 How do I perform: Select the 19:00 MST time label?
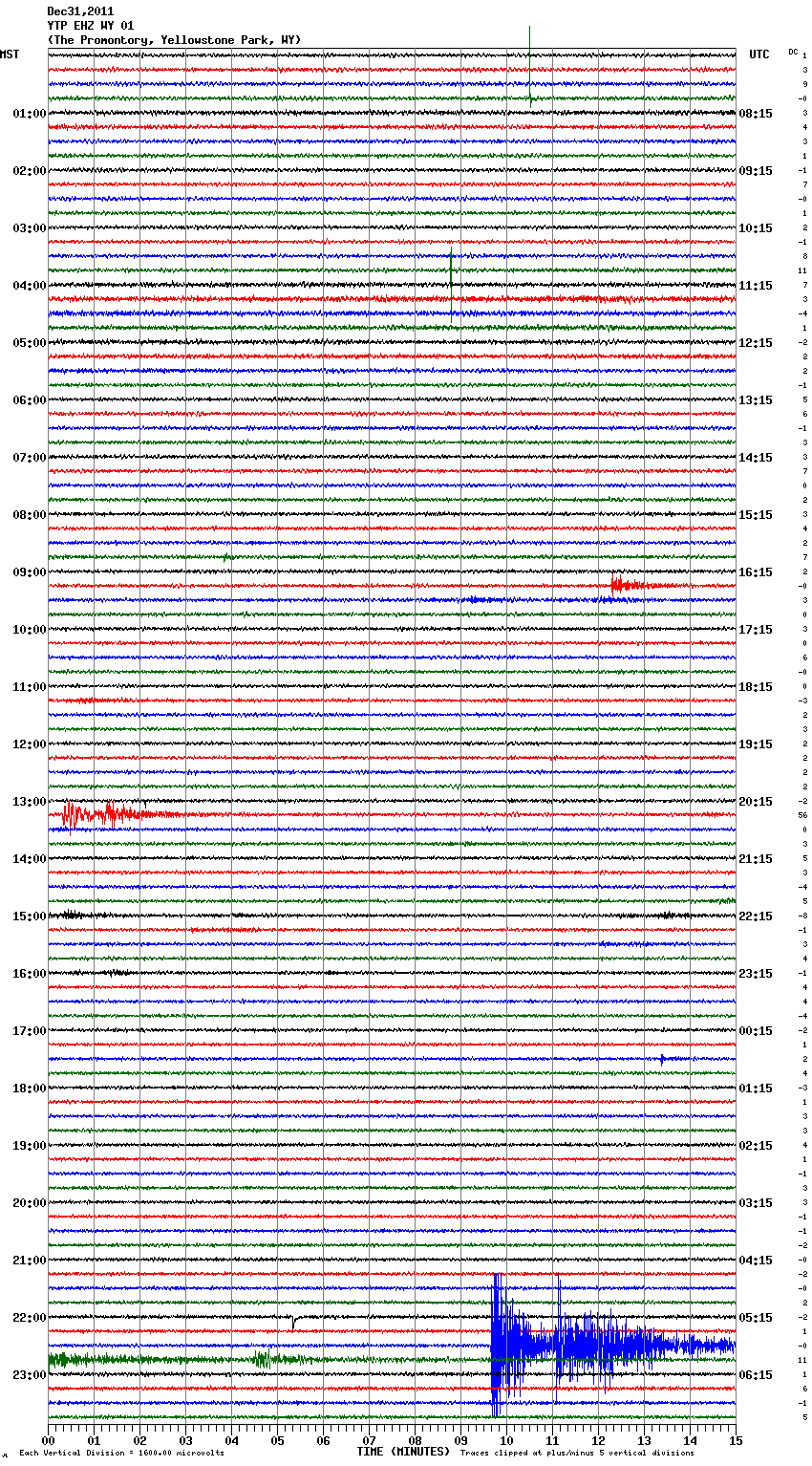30,1146
